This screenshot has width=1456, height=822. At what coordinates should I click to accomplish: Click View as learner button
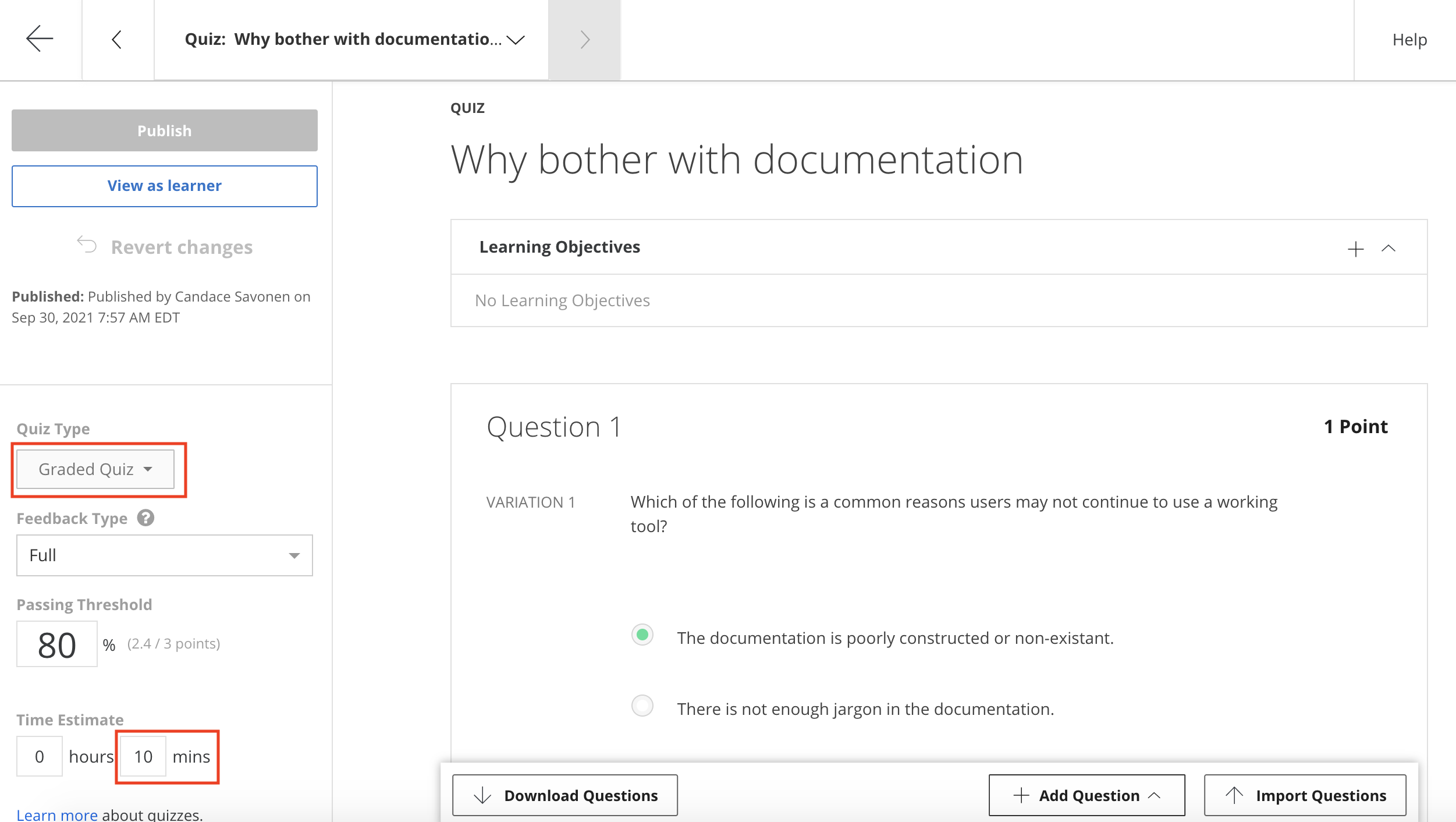[165, 186]
